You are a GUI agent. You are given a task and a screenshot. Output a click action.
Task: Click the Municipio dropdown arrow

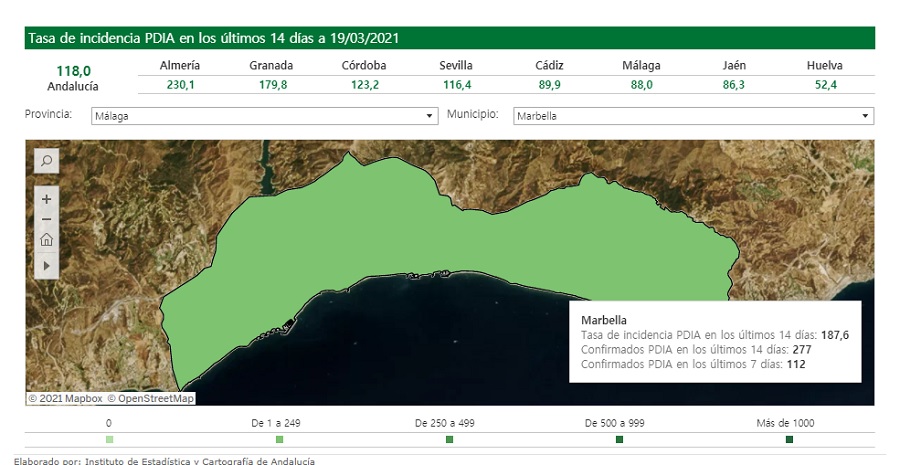coord(865,116)
